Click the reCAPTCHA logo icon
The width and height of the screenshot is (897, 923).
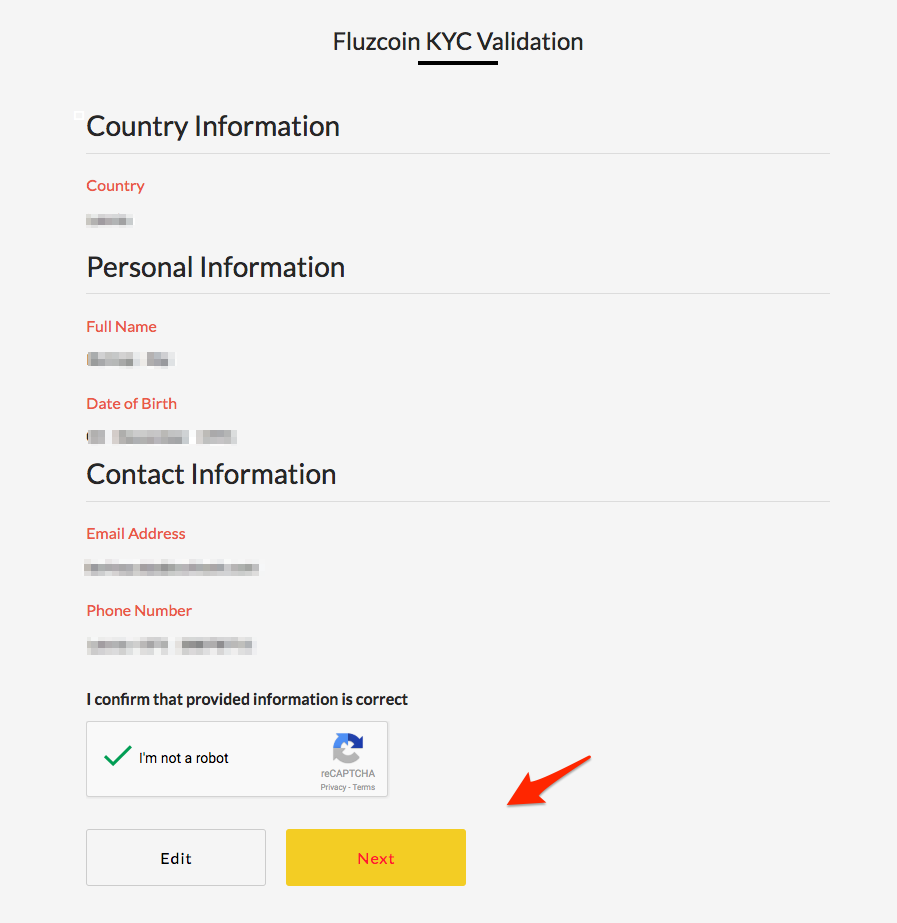click(x=348, y=749)
